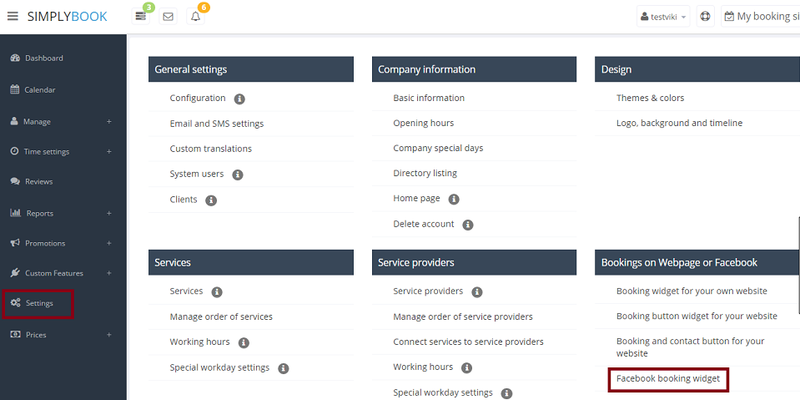Click info icon next to Delete account
Viewport: 800px width, 400px height.
click(467, 225)
